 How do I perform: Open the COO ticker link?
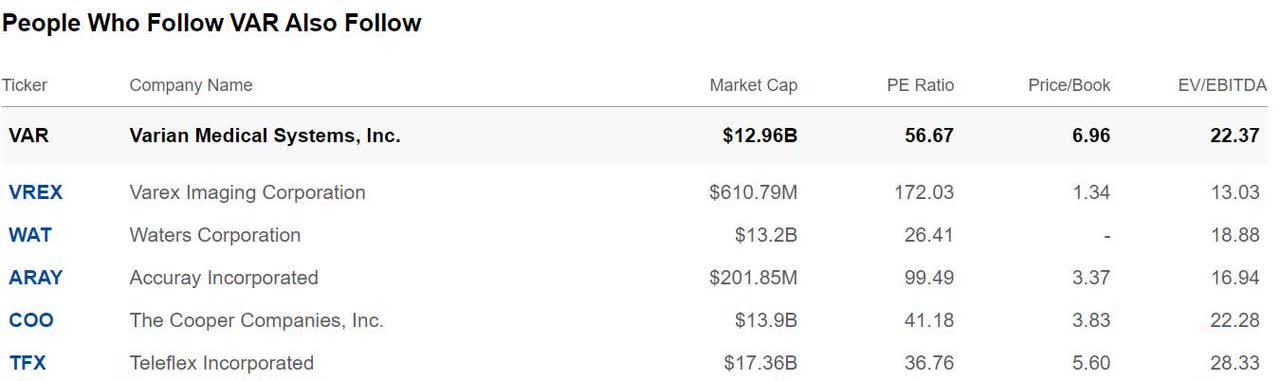(x=31, y=321)
